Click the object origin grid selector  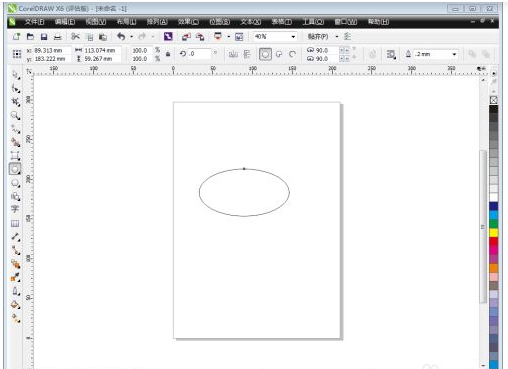pos(17,54)
